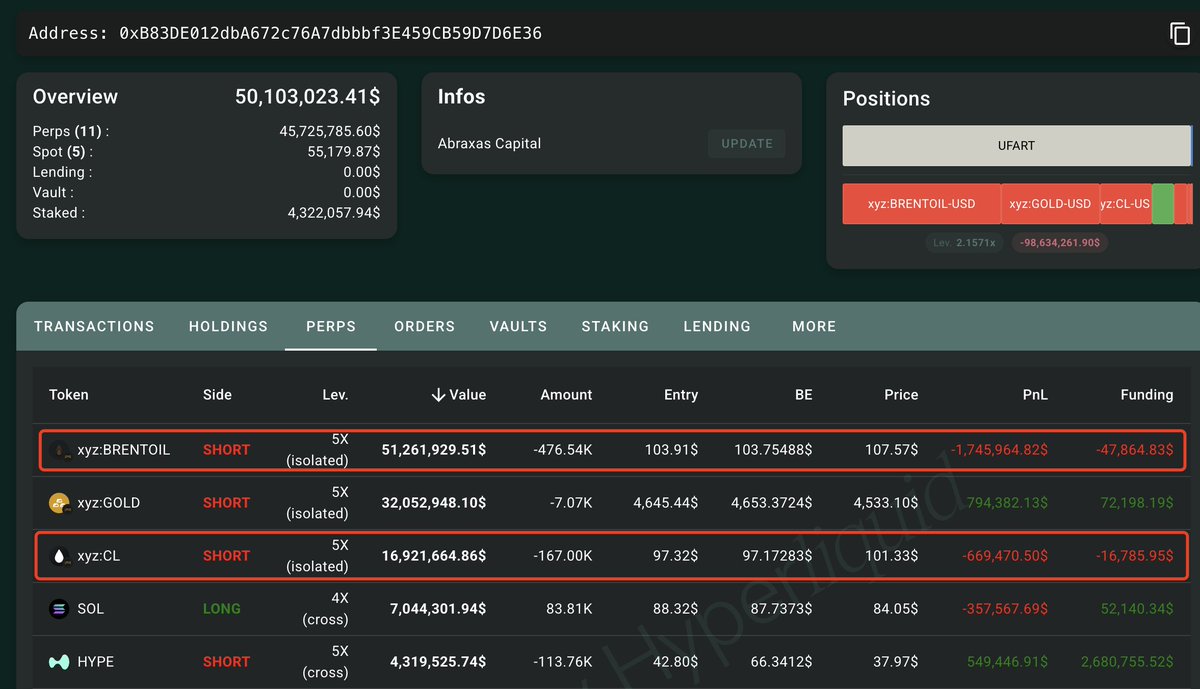Click the xyz:BRENTOIL token icon
Image resolution: width=1200 pixels, height=689 pixels.
pyautogui.click(x=59, y=450)
